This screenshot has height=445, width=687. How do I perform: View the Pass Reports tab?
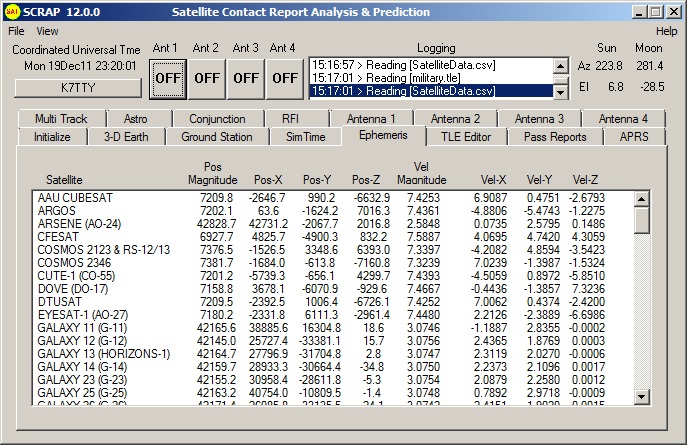[555, 137]
